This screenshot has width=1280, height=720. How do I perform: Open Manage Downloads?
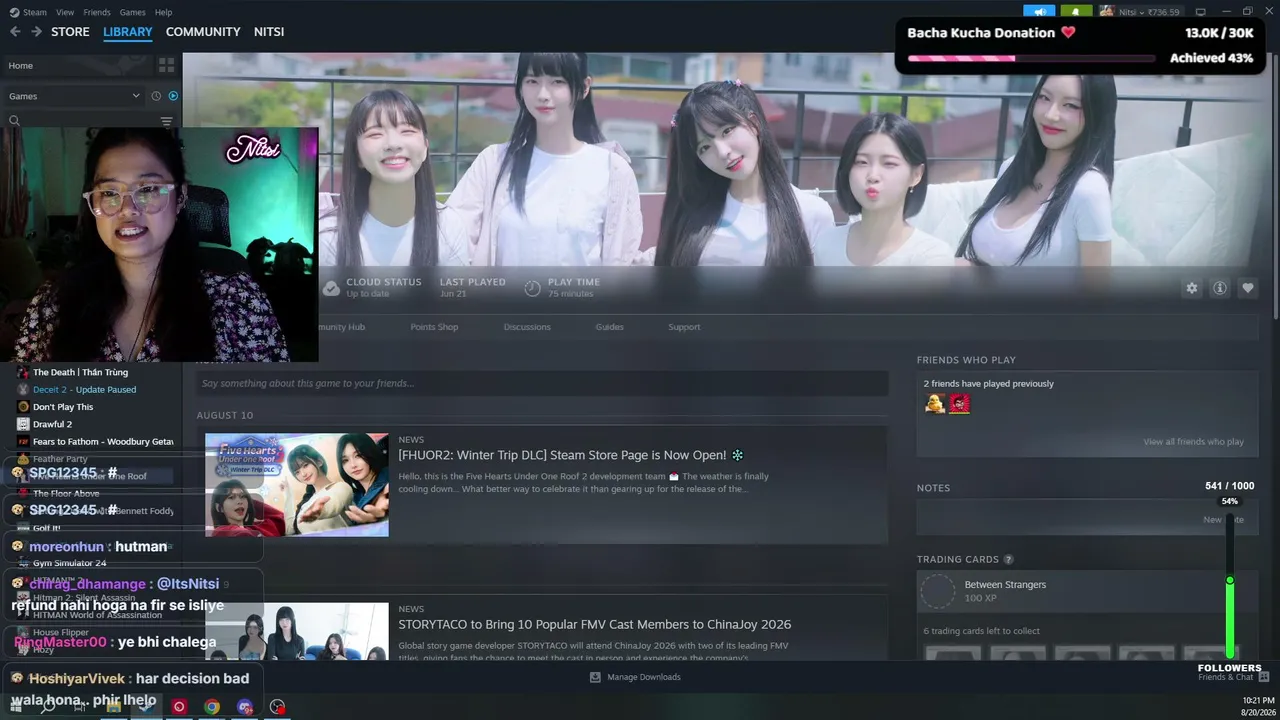pos(635,677)
